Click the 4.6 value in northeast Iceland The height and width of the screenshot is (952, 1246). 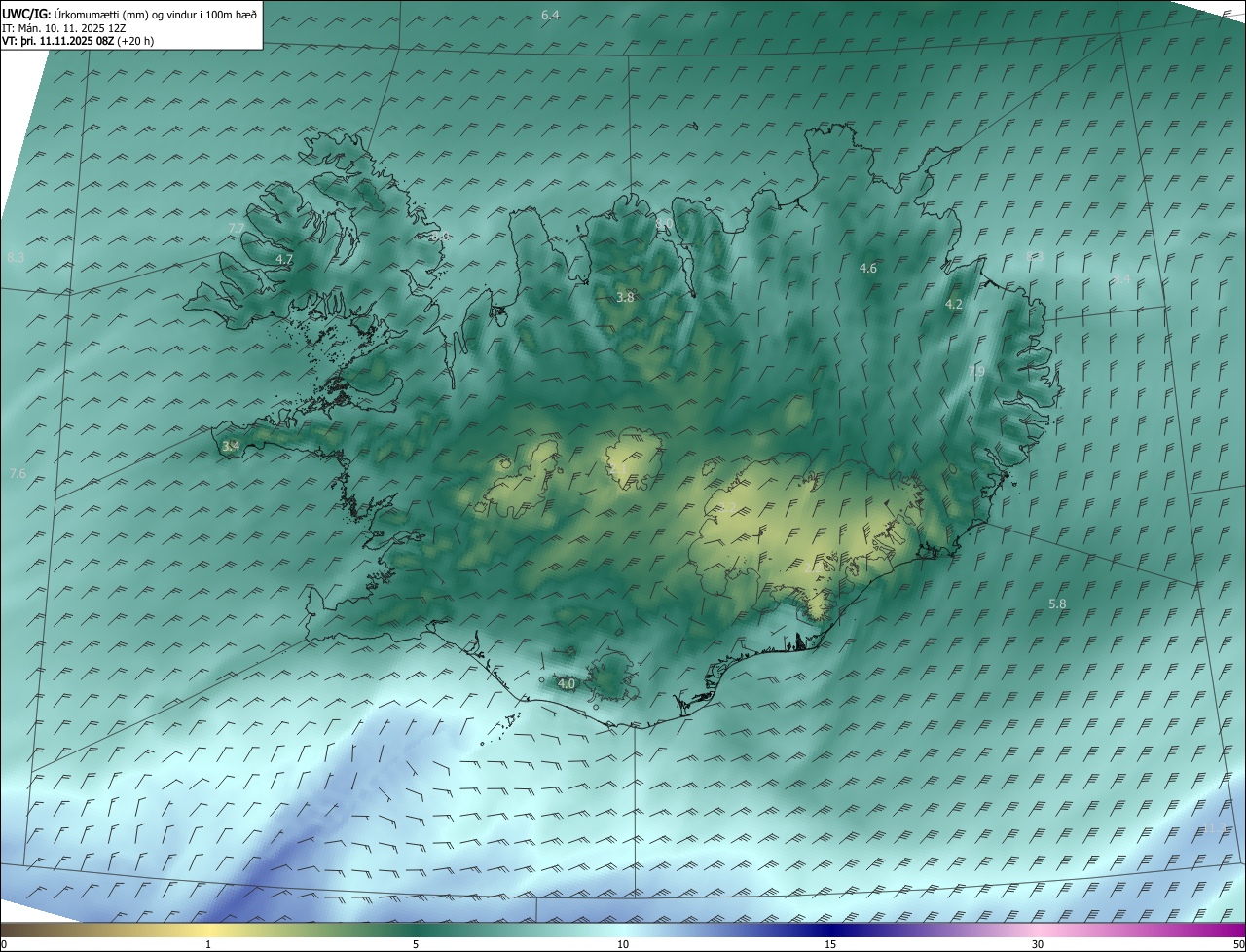868,268
